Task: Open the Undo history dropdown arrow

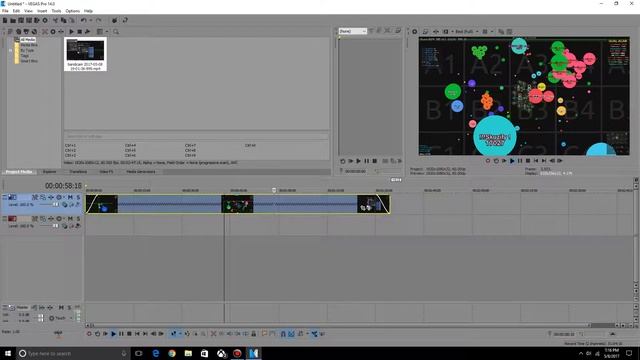Action: coord(91,20)
